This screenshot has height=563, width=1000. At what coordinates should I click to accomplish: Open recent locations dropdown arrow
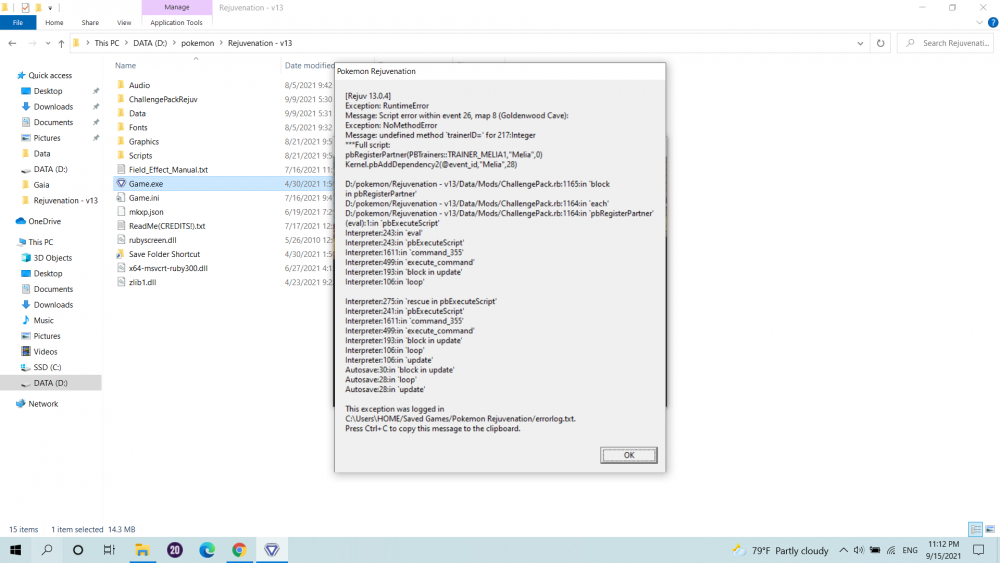click(48, 43)
